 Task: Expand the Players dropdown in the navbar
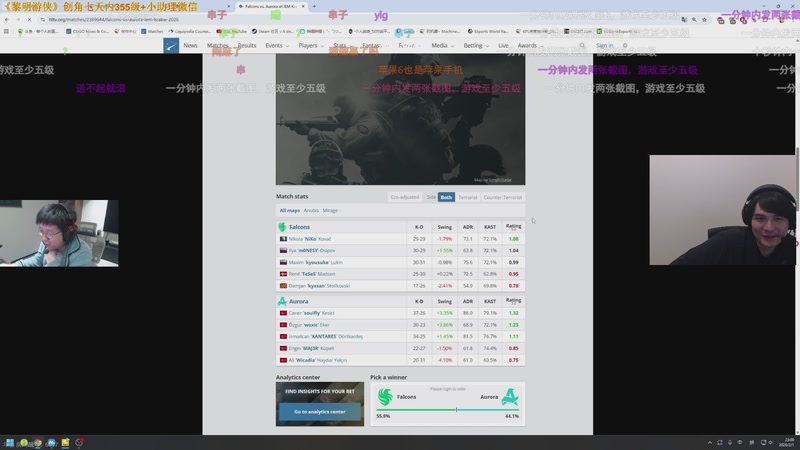pyautogui.click(x=311, y=45)
